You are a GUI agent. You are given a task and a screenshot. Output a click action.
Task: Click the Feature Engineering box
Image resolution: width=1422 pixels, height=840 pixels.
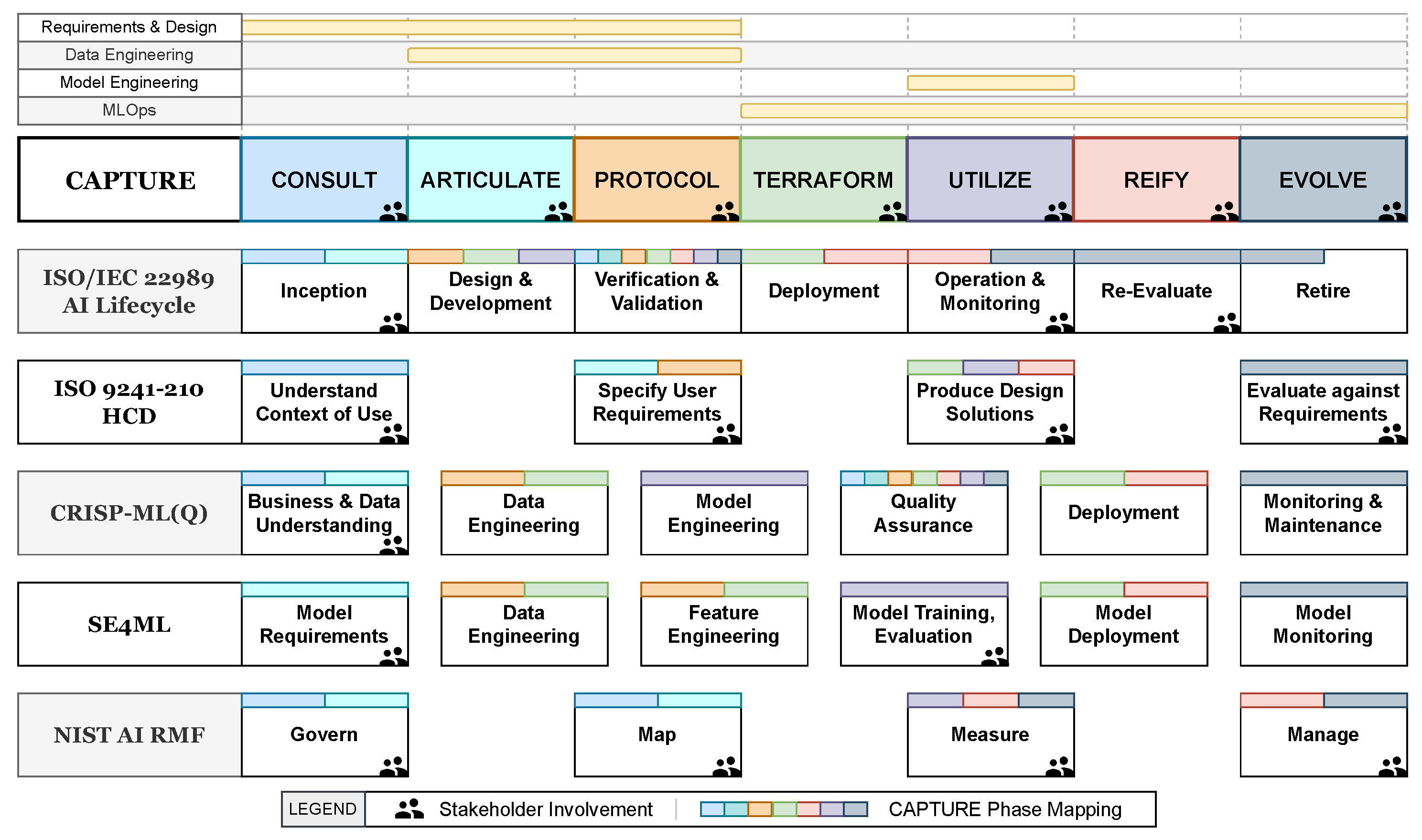tap(724, 624)
